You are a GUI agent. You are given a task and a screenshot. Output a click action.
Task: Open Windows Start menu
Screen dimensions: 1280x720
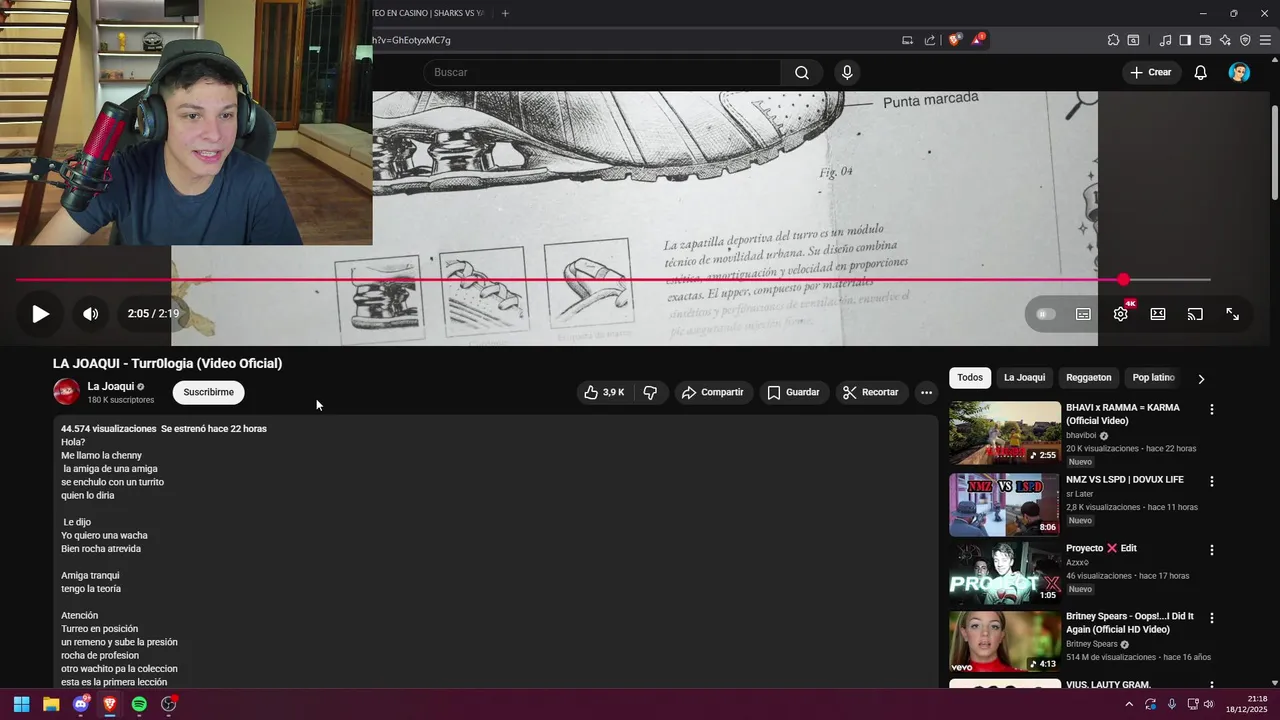[21, 704]
